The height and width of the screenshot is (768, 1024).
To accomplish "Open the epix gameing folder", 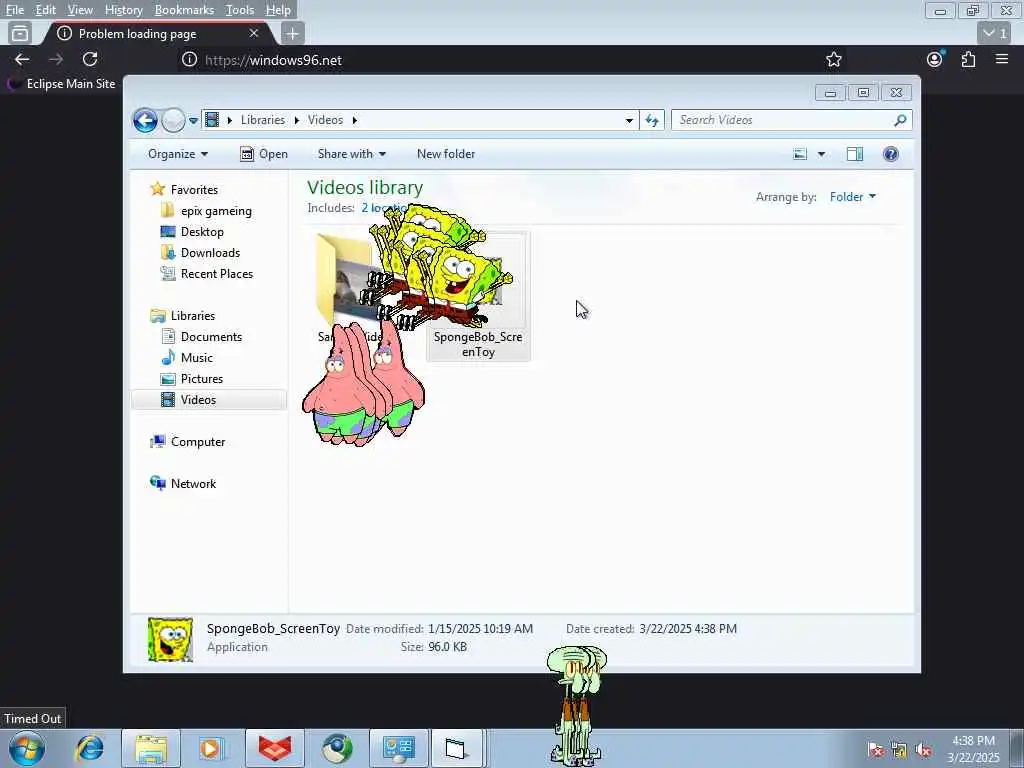I will pyautogui.click(x=216, y=211).
